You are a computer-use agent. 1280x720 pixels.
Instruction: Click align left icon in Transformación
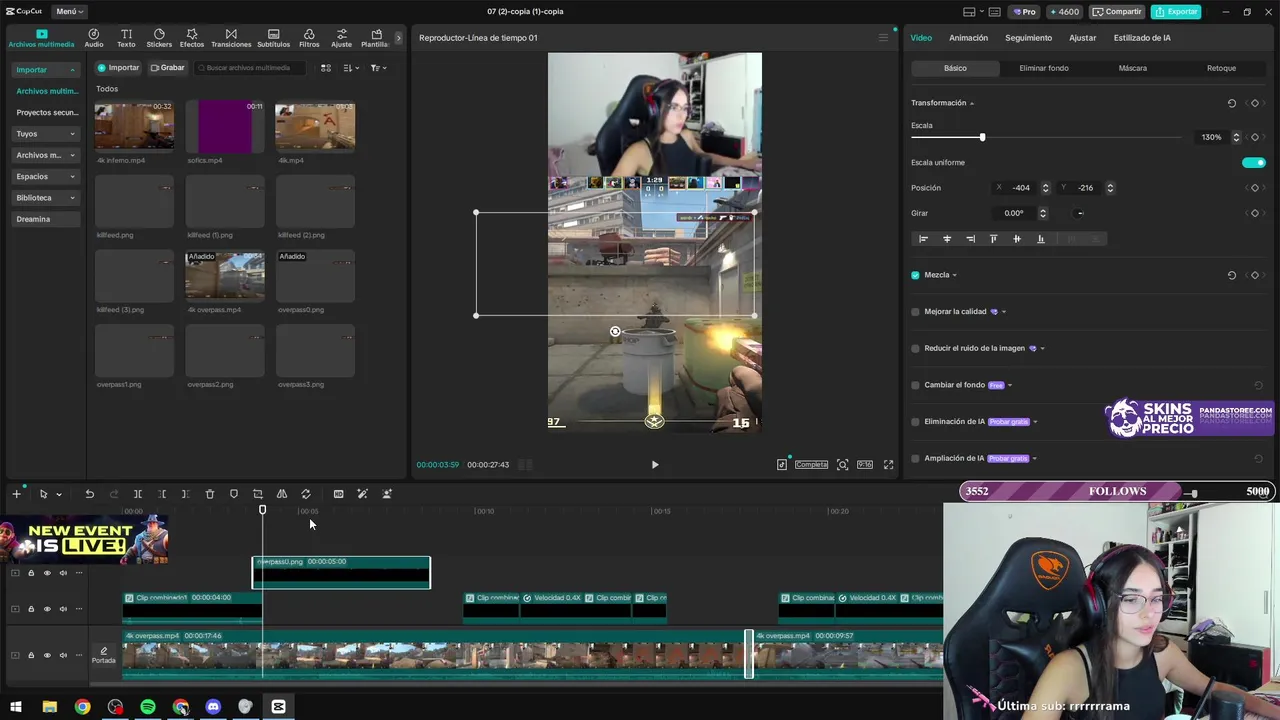click(x=923, y=239)
